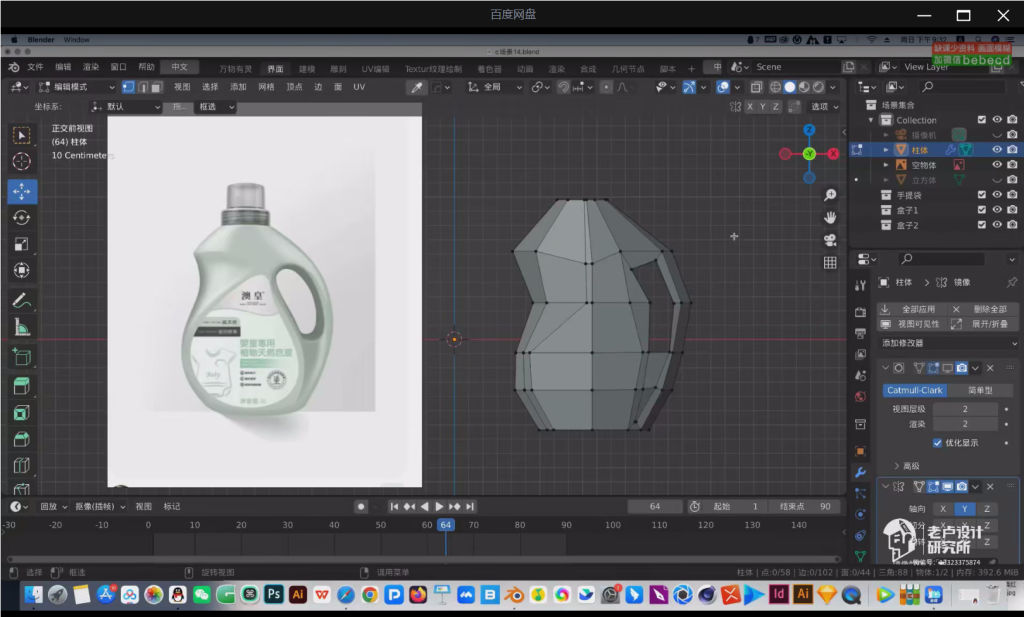Toggle visibility eye for 空物体 object
This screenshot has height=617, width=1024.
coord(997,165)
